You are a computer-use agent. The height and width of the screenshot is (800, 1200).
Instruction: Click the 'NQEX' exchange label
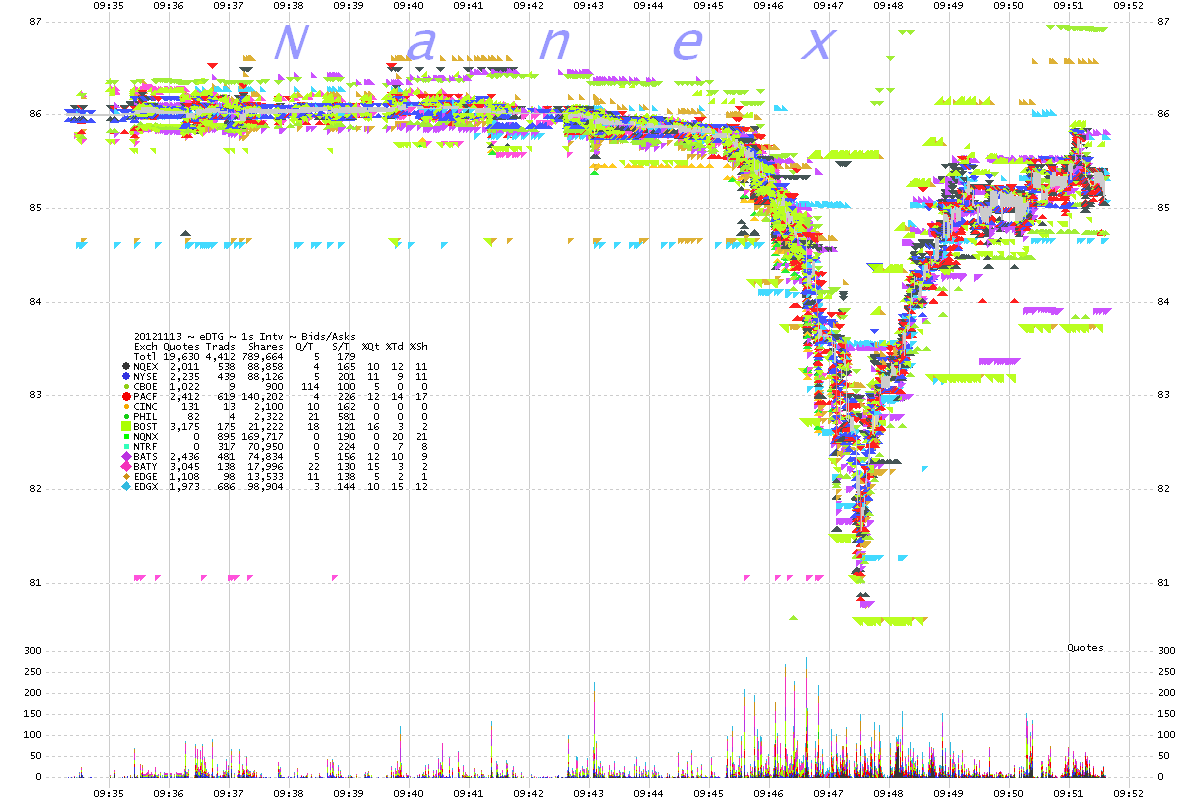coord(146,368)
